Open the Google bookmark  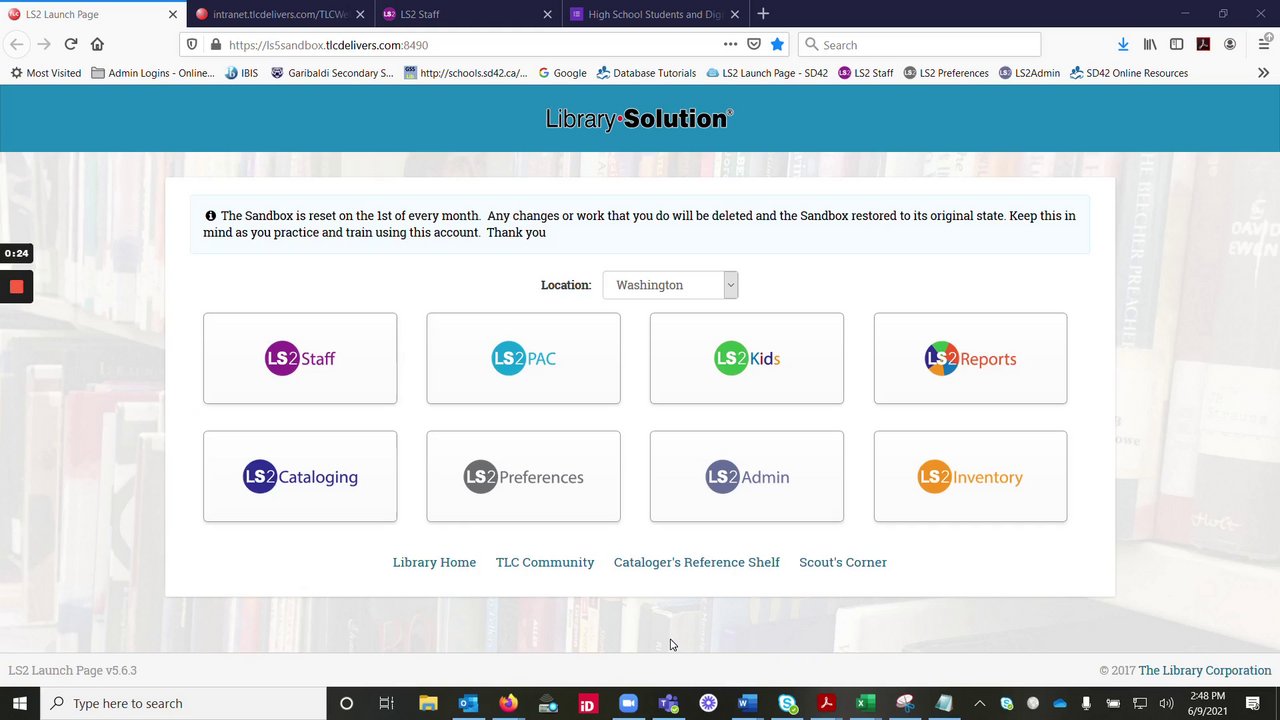(562, 73)
